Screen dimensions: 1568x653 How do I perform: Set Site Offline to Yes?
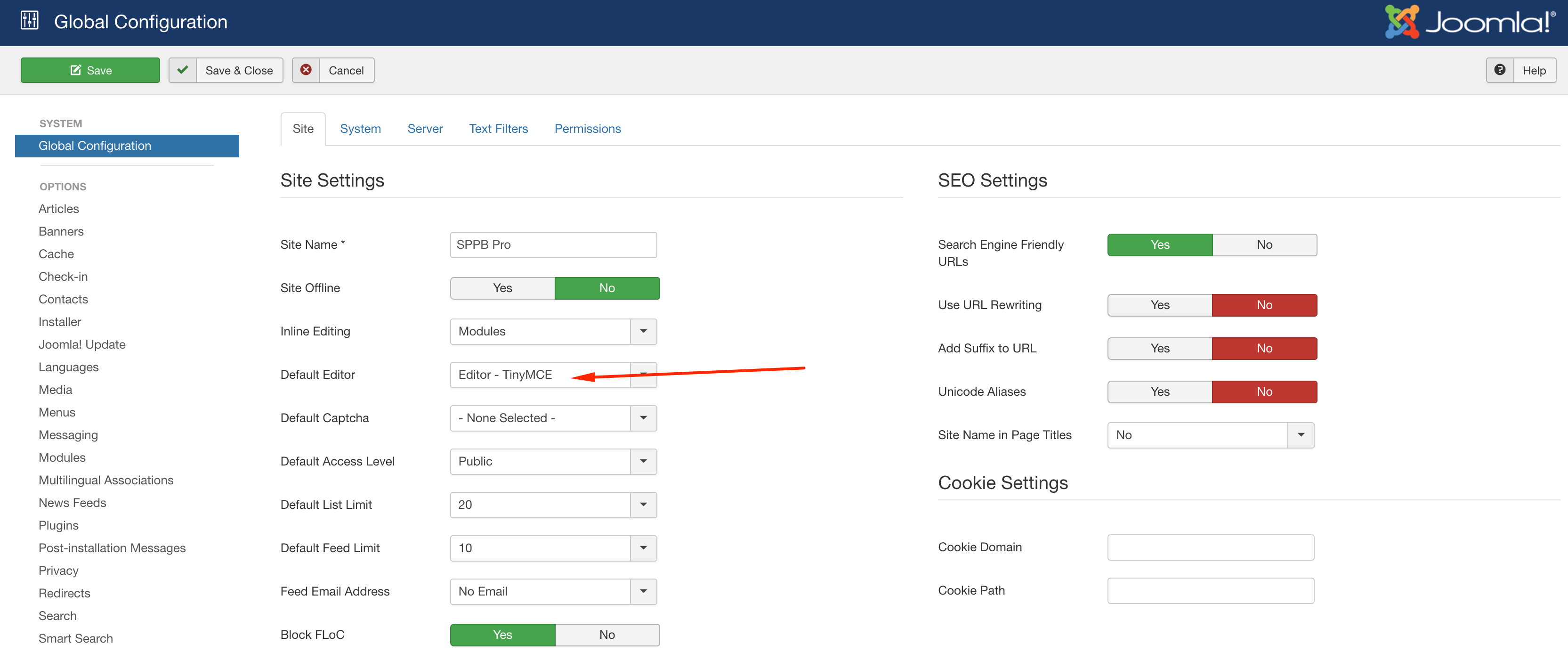[x=502, y=288]
